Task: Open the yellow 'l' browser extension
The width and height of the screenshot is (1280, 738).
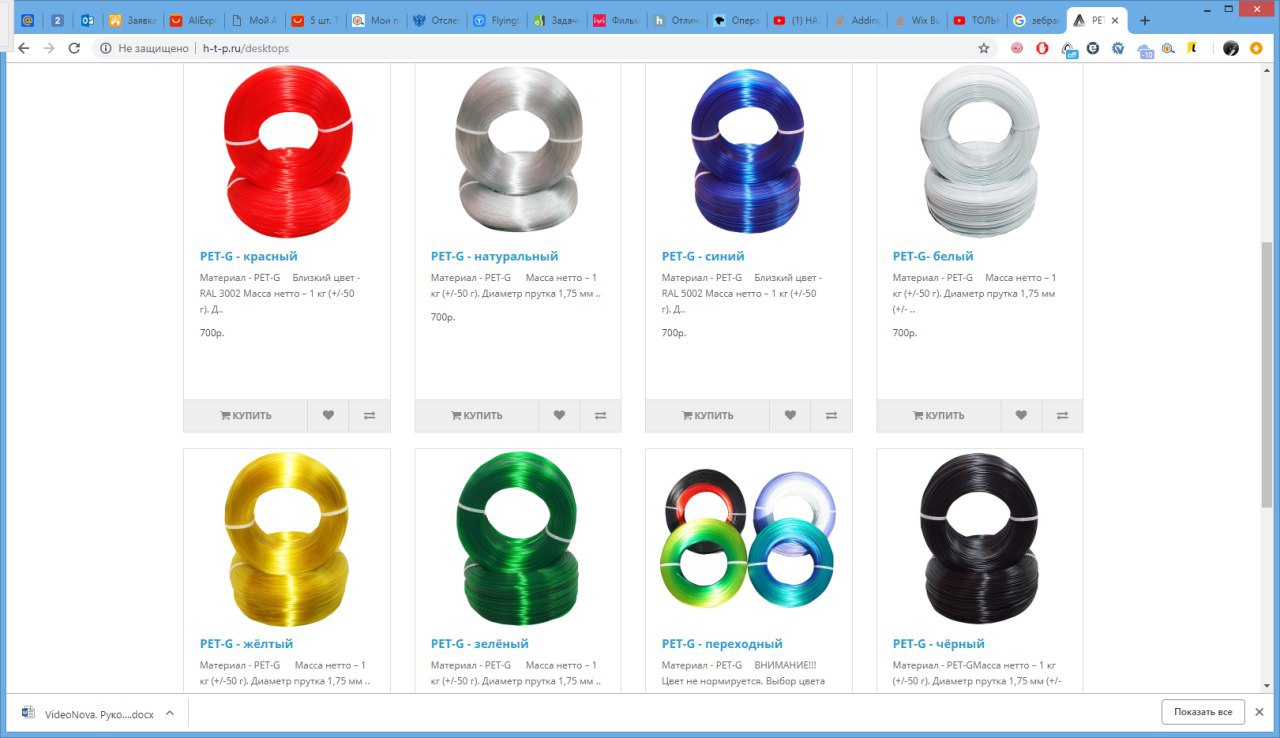Action: (x=1192, y=48)
